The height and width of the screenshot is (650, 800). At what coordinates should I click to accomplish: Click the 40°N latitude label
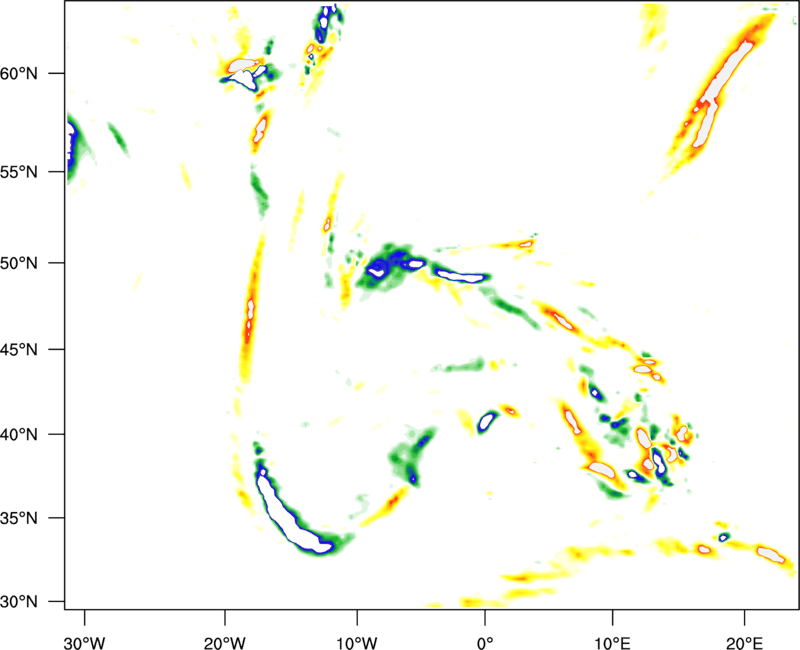point(19,435)
